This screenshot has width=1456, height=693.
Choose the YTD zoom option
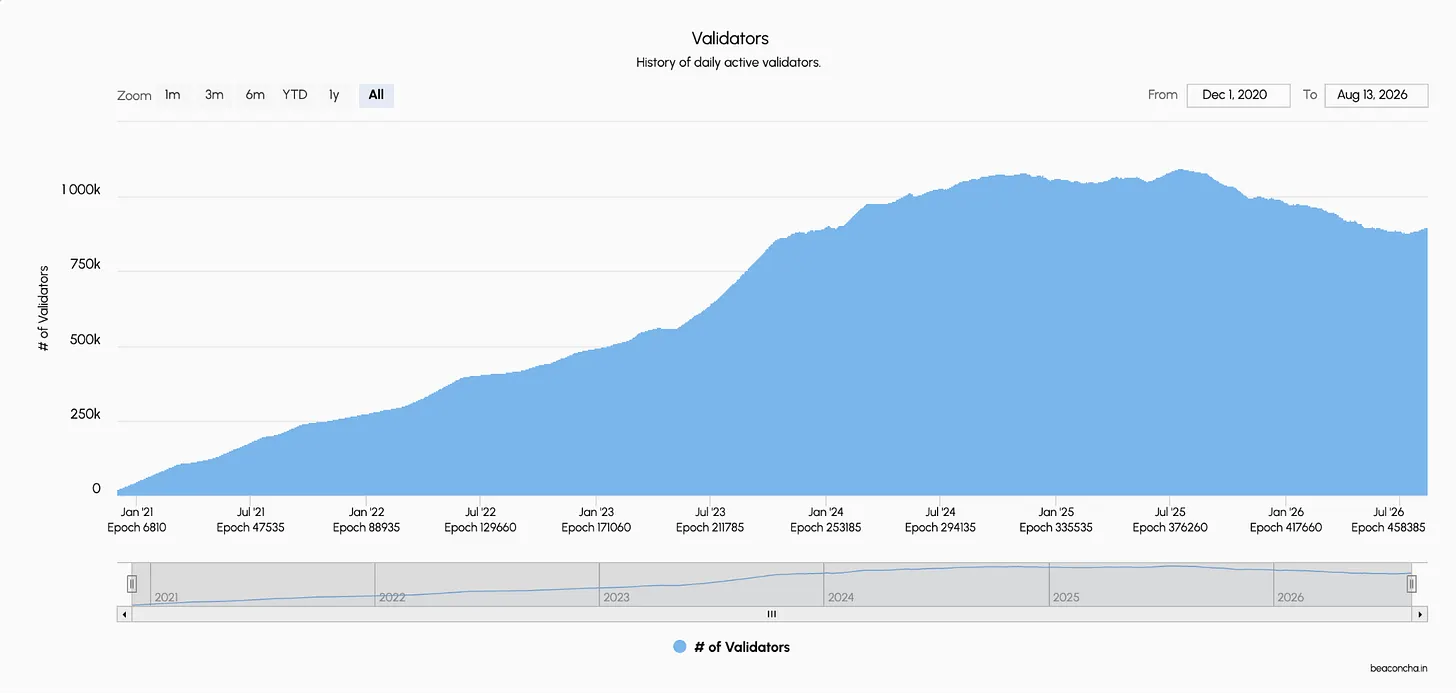click(x=295, y=95)
